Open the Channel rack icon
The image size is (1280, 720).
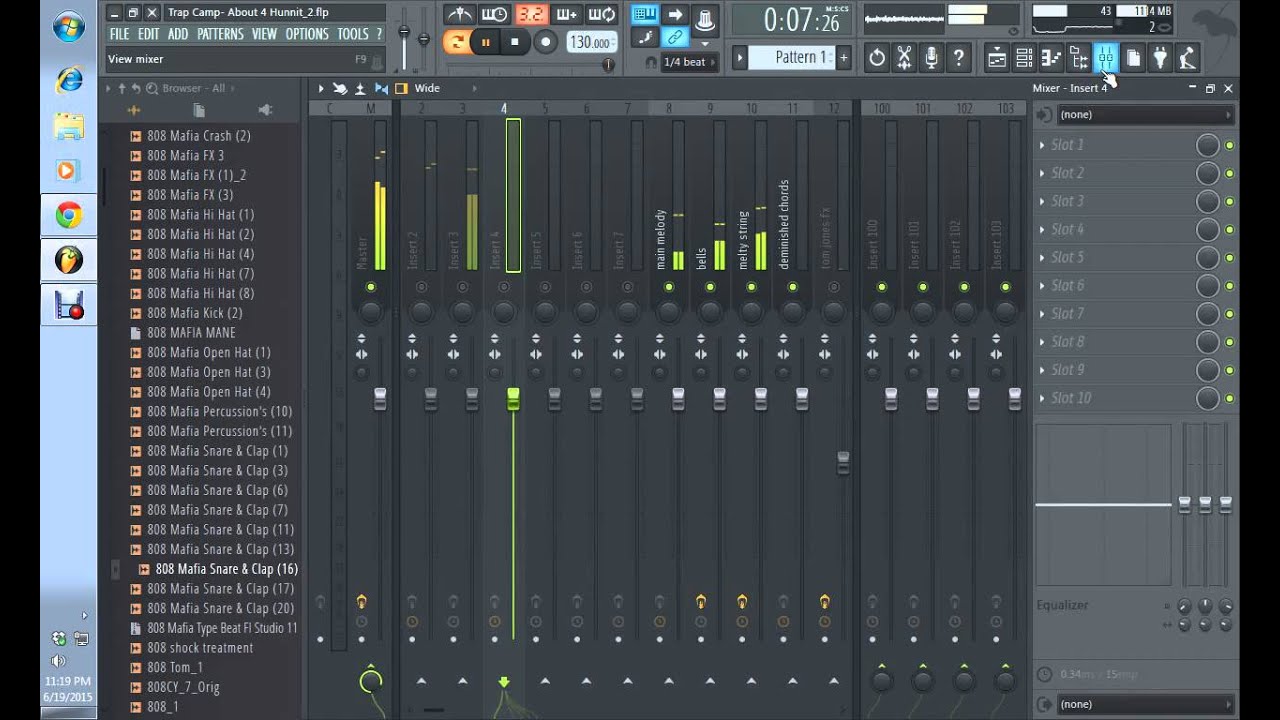1024,58
